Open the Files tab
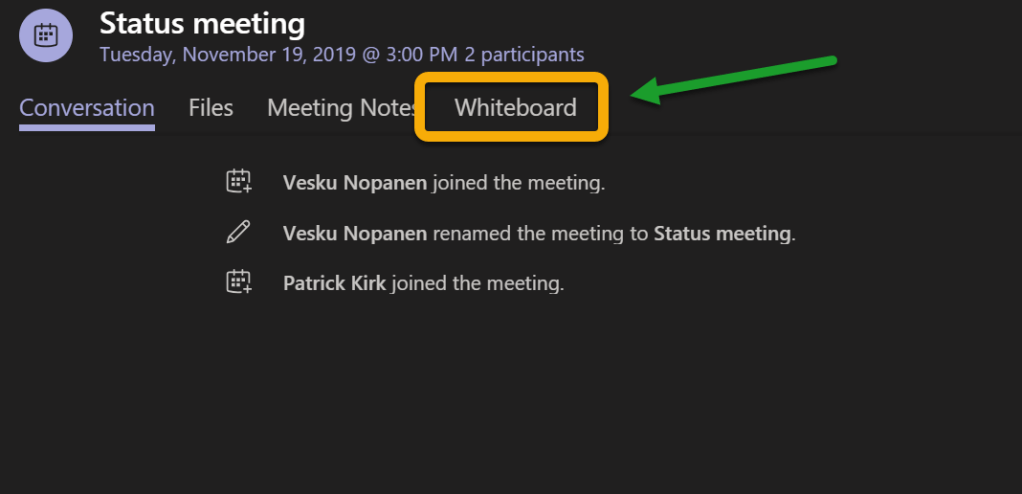The width and height of the screenshot is (1022, 494). click(211, 108)
